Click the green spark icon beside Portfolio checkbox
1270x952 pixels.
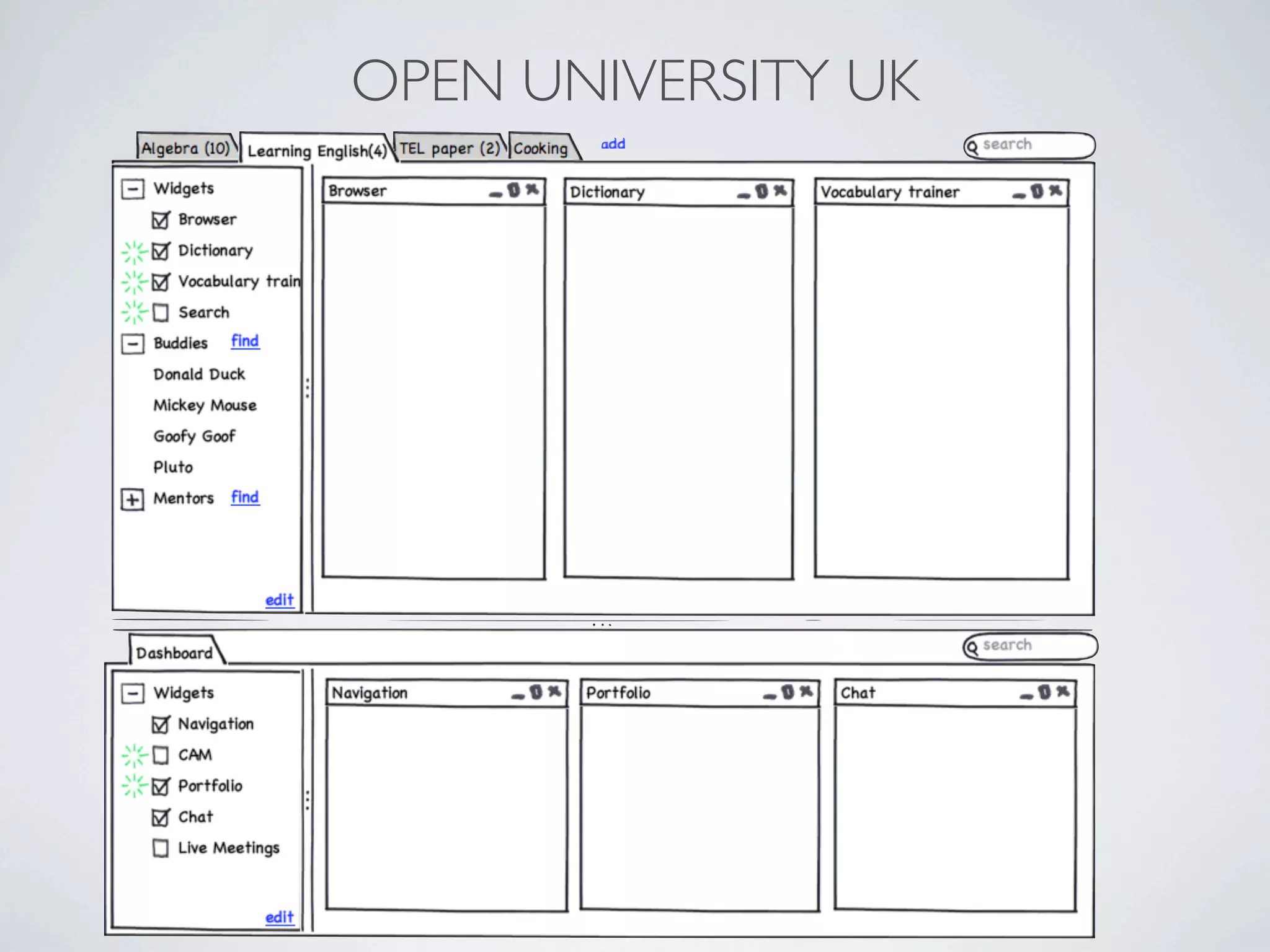[134, 786]
